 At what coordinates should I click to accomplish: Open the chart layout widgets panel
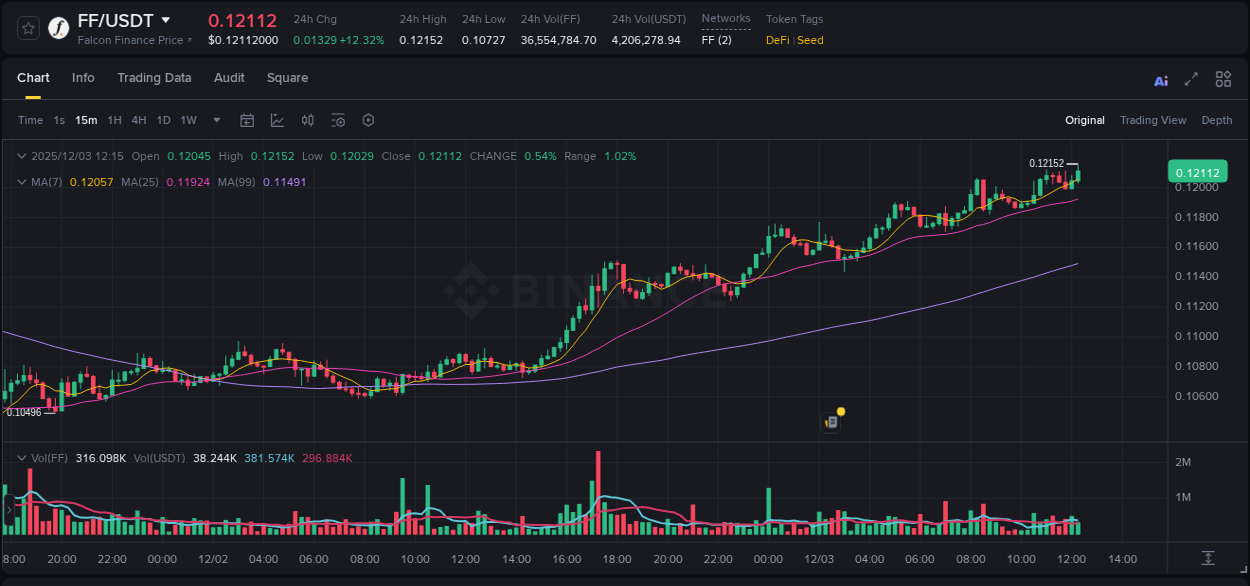pyautogui.click(x=1223, y=79)
